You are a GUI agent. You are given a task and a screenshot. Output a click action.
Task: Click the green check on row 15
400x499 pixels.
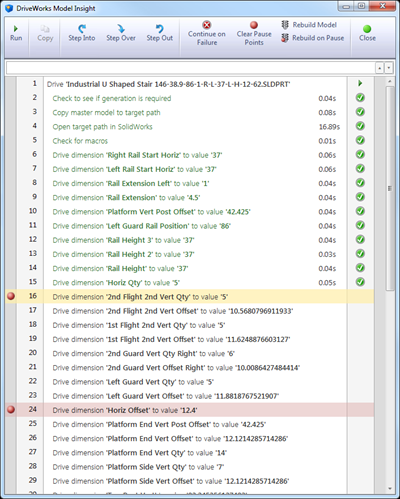360,282
